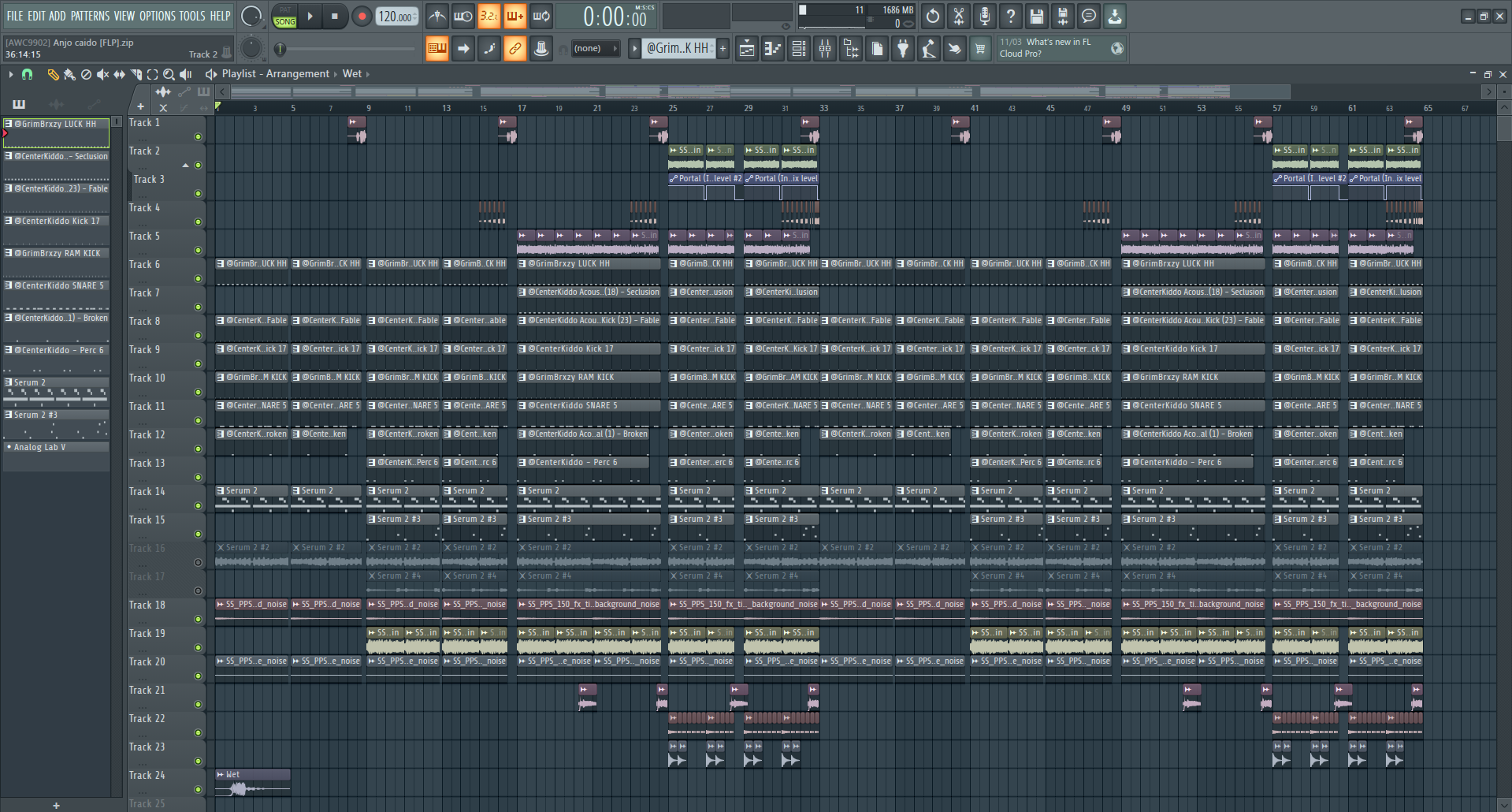The height and width of the screenshot is (812, 1512).
Task: Open the FILE menu
Action: click(15, 16)
